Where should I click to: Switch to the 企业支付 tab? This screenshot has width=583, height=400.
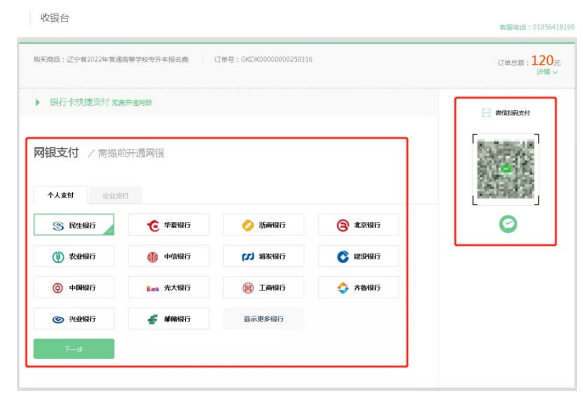(115, 196)
